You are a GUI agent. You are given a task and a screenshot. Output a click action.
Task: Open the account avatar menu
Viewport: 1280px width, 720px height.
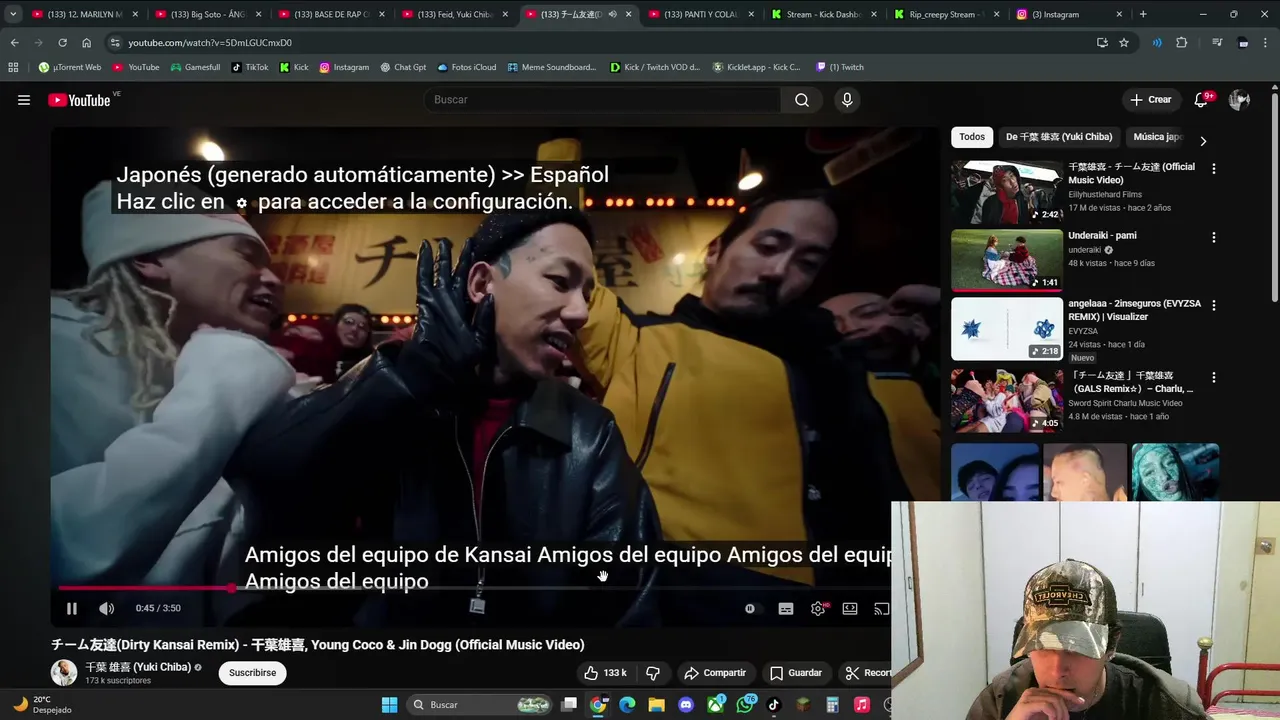click(1239, 100)
